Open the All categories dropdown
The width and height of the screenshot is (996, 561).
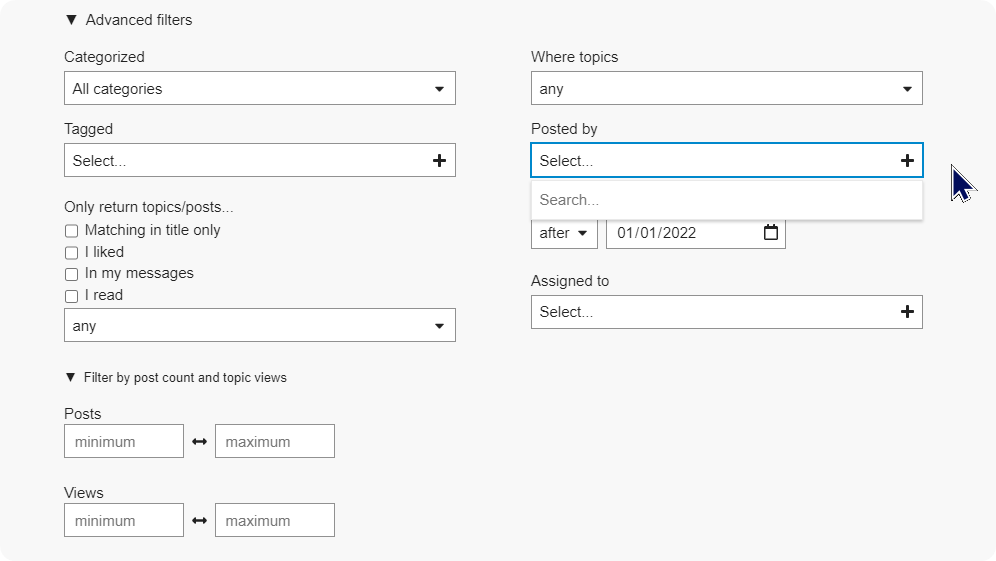260,88
